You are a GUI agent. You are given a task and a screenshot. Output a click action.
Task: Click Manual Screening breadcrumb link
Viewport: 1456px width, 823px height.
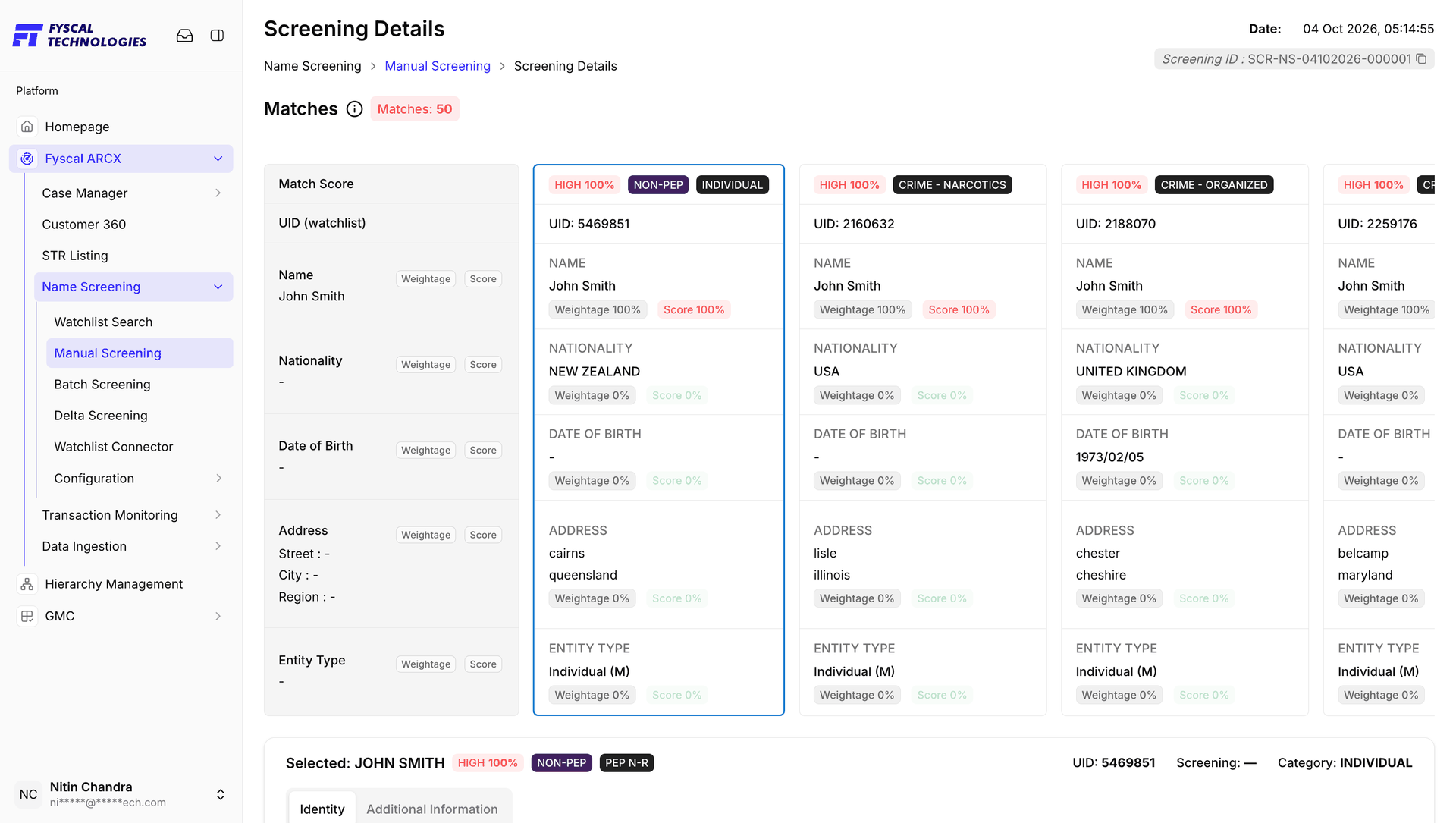[x=438, y=66]
